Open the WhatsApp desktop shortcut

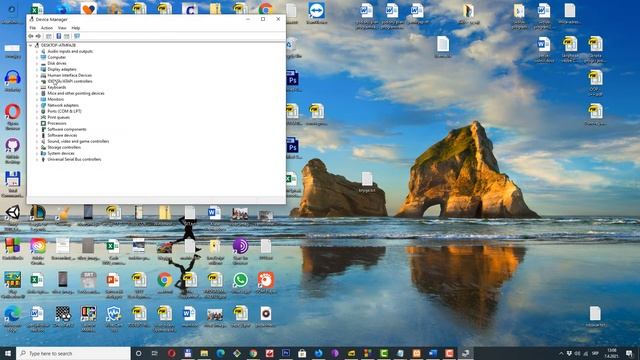point(240,280)
